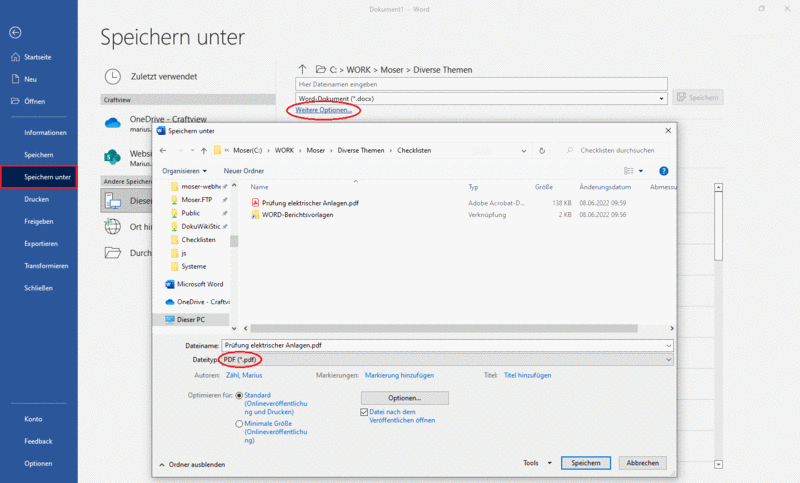Click Diverse Themen in the dialog breadcrumb
The image size is (800, 483).
361,150
